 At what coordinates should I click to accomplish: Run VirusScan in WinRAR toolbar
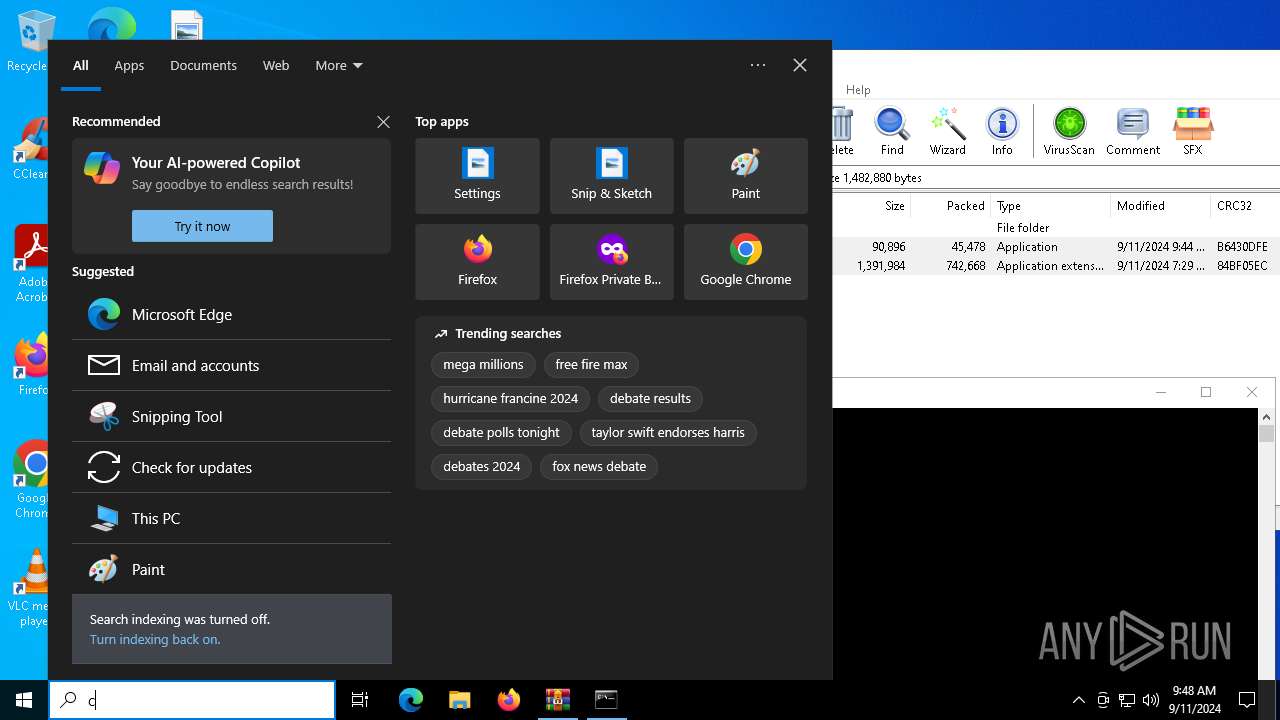click(1069, 132)
